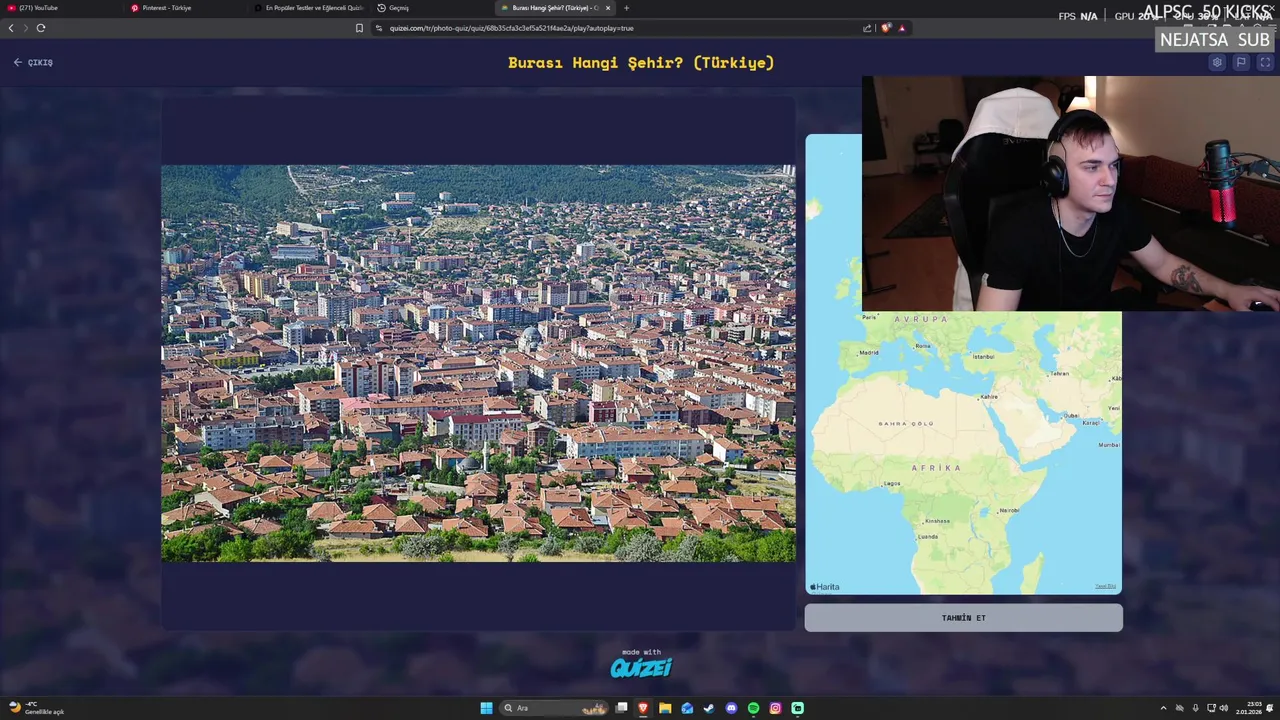Click the quizel.com address bar URL

click(x=512, y=28)
